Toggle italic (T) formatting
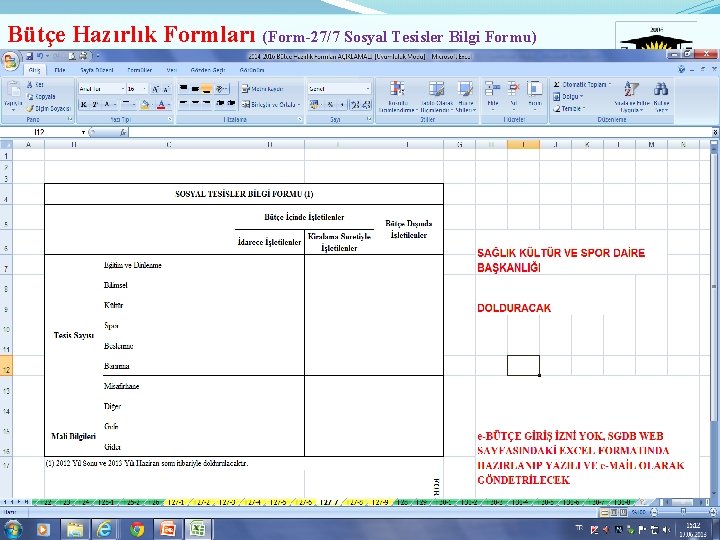Image resolution: width=720 pixels, height=540 pixels. coord(95,105)
